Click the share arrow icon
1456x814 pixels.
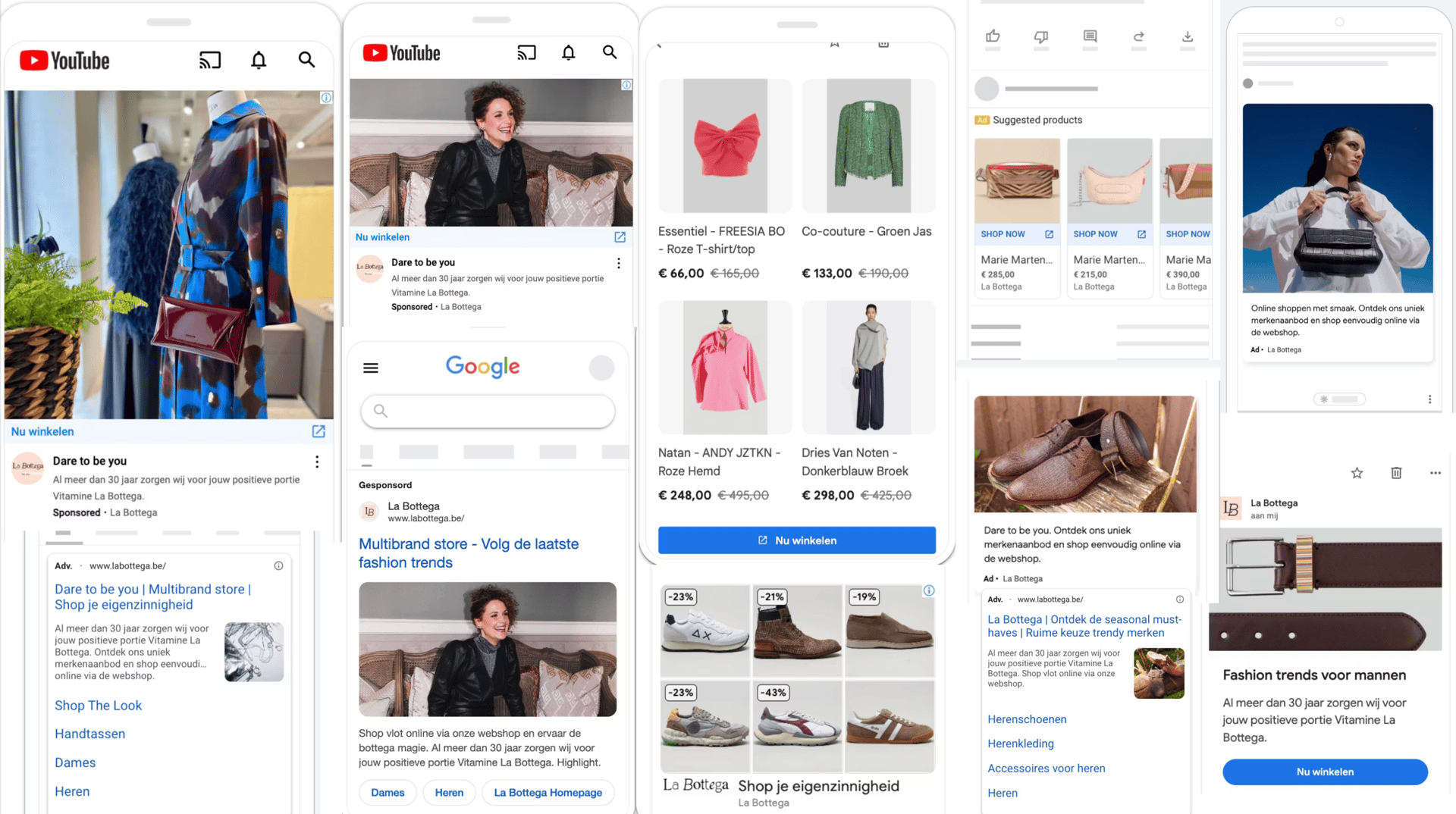1138,36
